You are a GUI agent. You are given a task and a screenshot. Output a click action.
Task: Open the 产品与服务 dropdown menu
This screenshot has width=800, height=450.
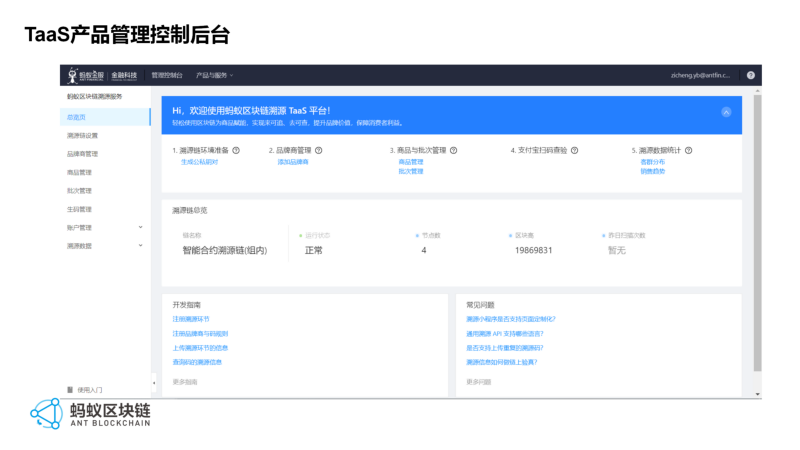(x=214, y=75)
